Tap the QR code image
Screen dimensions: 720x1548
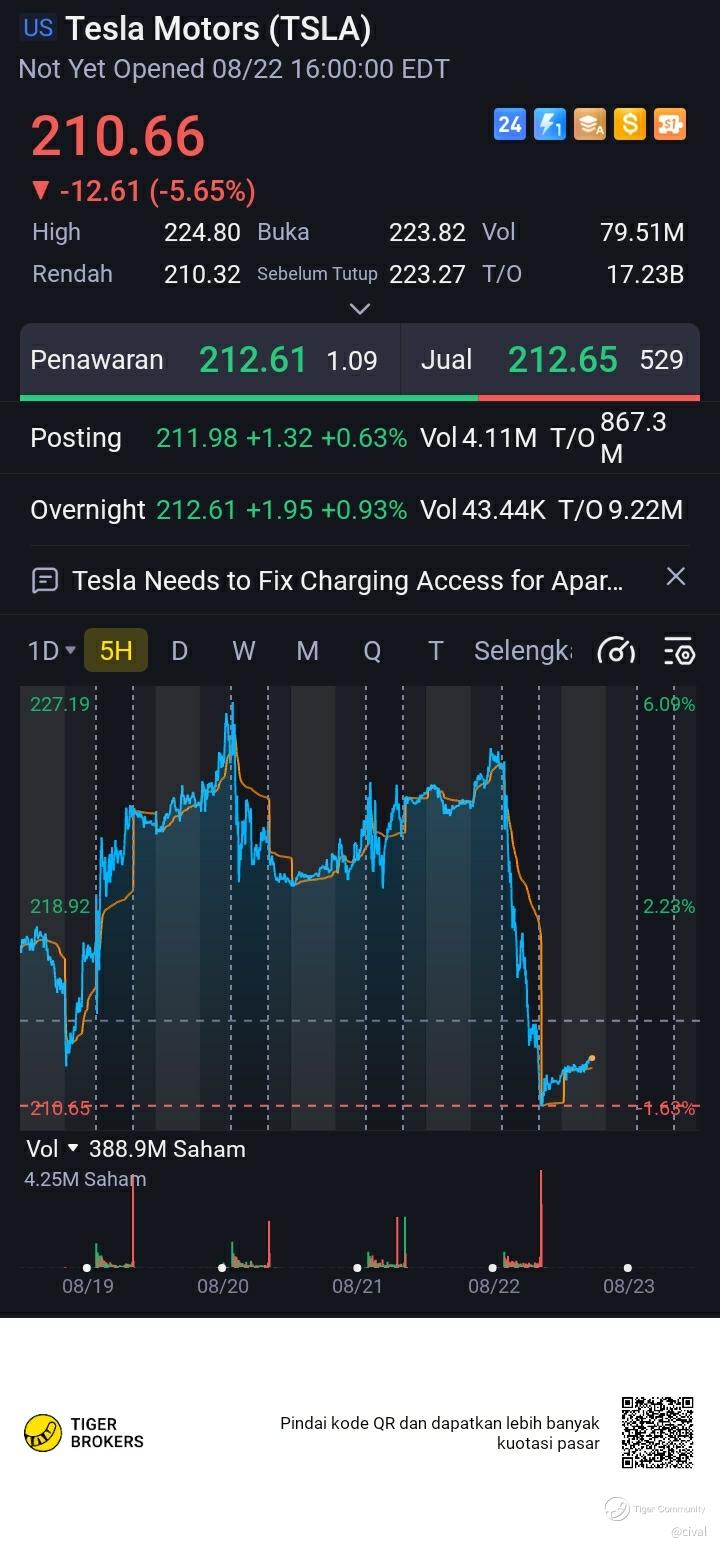pyautogui.click(x=657, y=1432)
